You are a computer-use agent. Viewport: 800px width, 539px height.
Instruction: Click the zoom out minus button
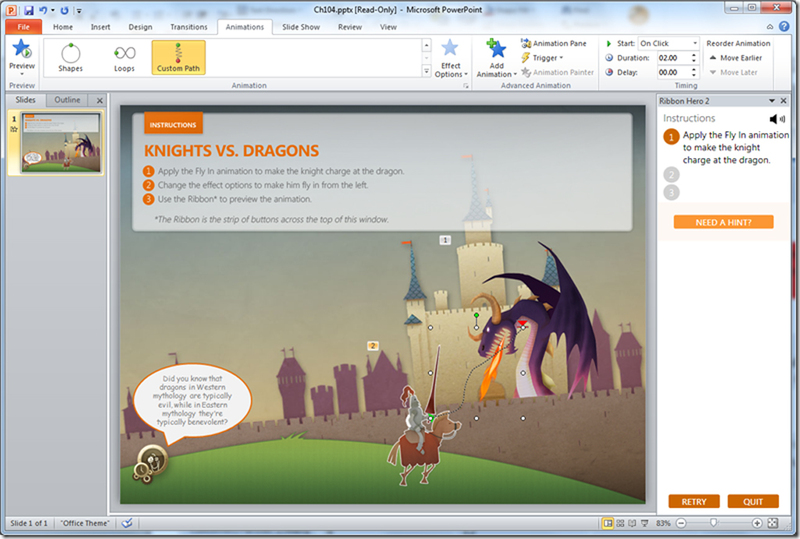681,523
